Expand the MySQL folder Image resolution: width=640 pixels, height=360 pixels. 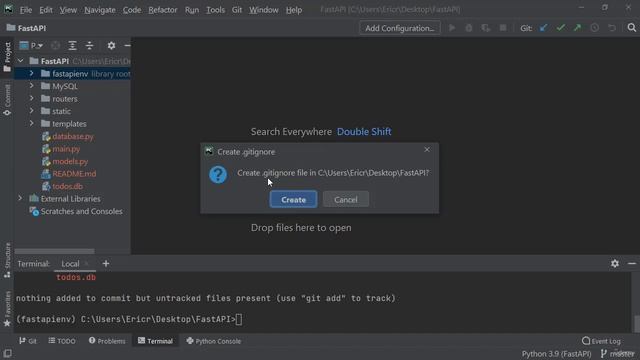(31, 86)
